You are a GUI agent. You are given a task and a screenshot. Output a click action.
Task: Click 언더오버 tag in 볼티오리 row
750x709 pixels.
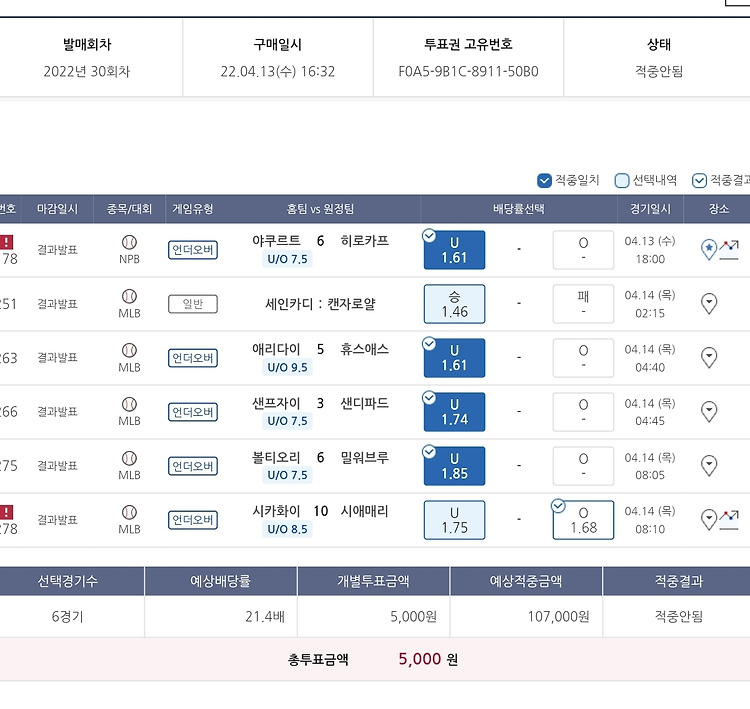click(193, 466)
